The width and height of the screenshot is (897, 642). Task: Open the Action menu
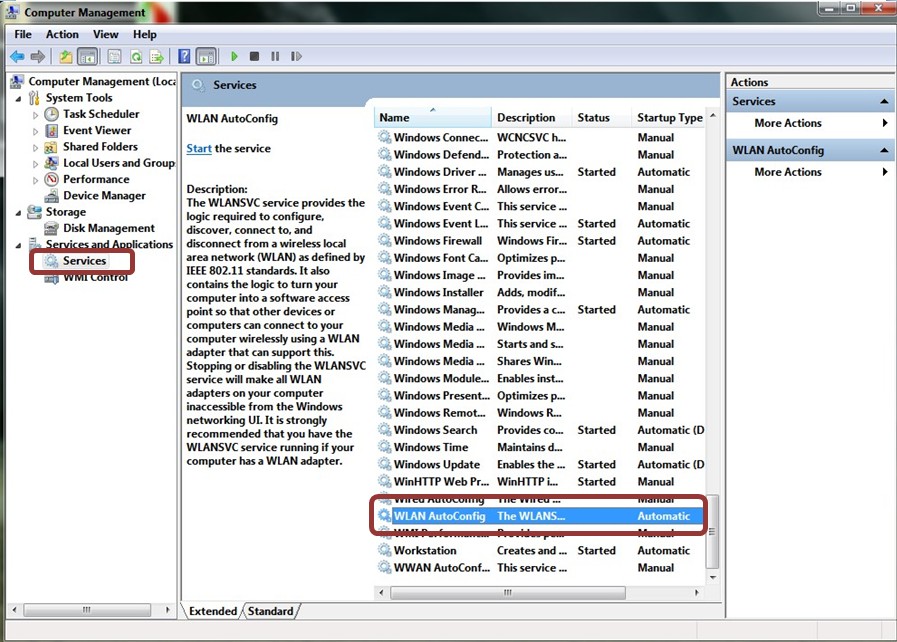61,33
